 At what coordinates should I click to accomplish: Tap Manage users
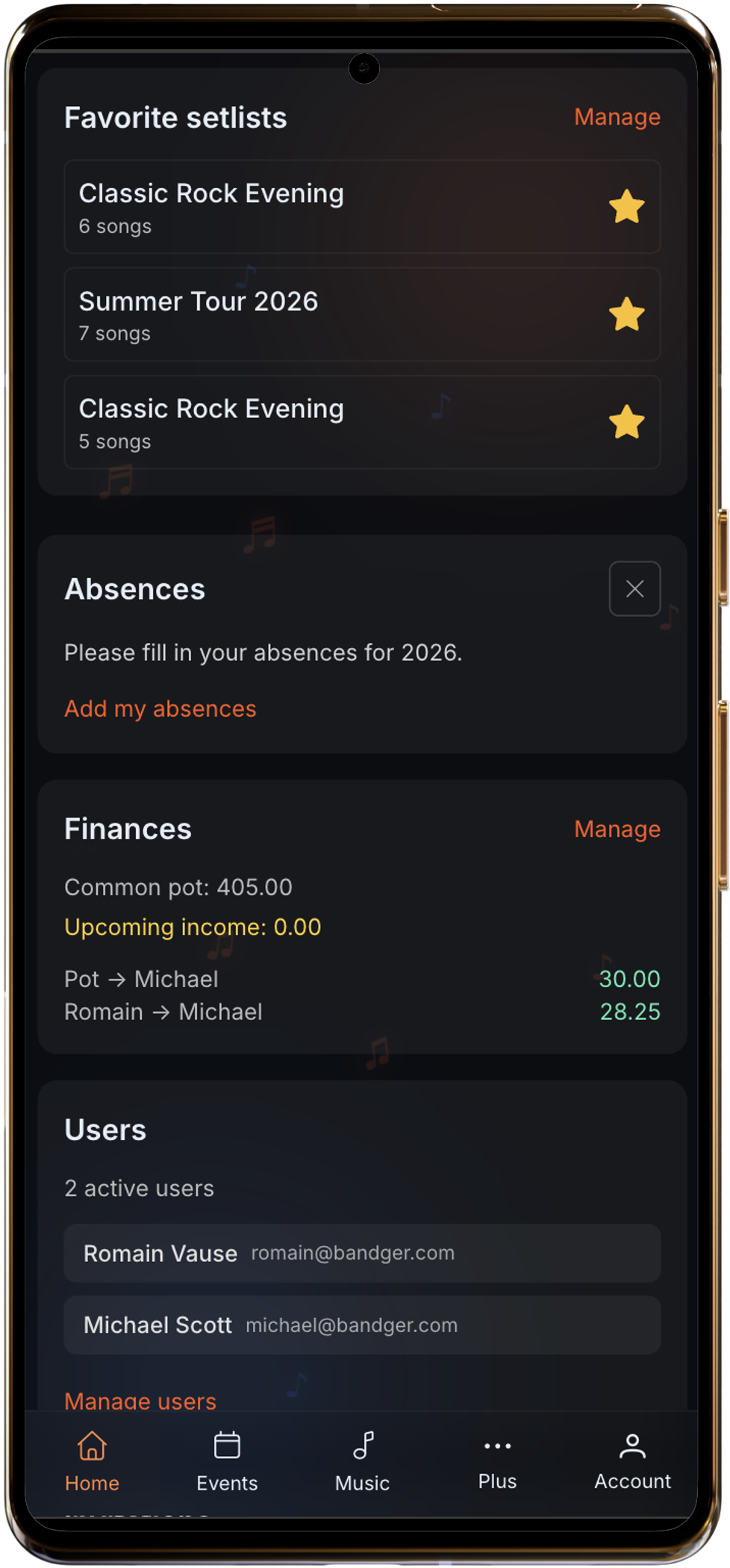point(140,1401)
